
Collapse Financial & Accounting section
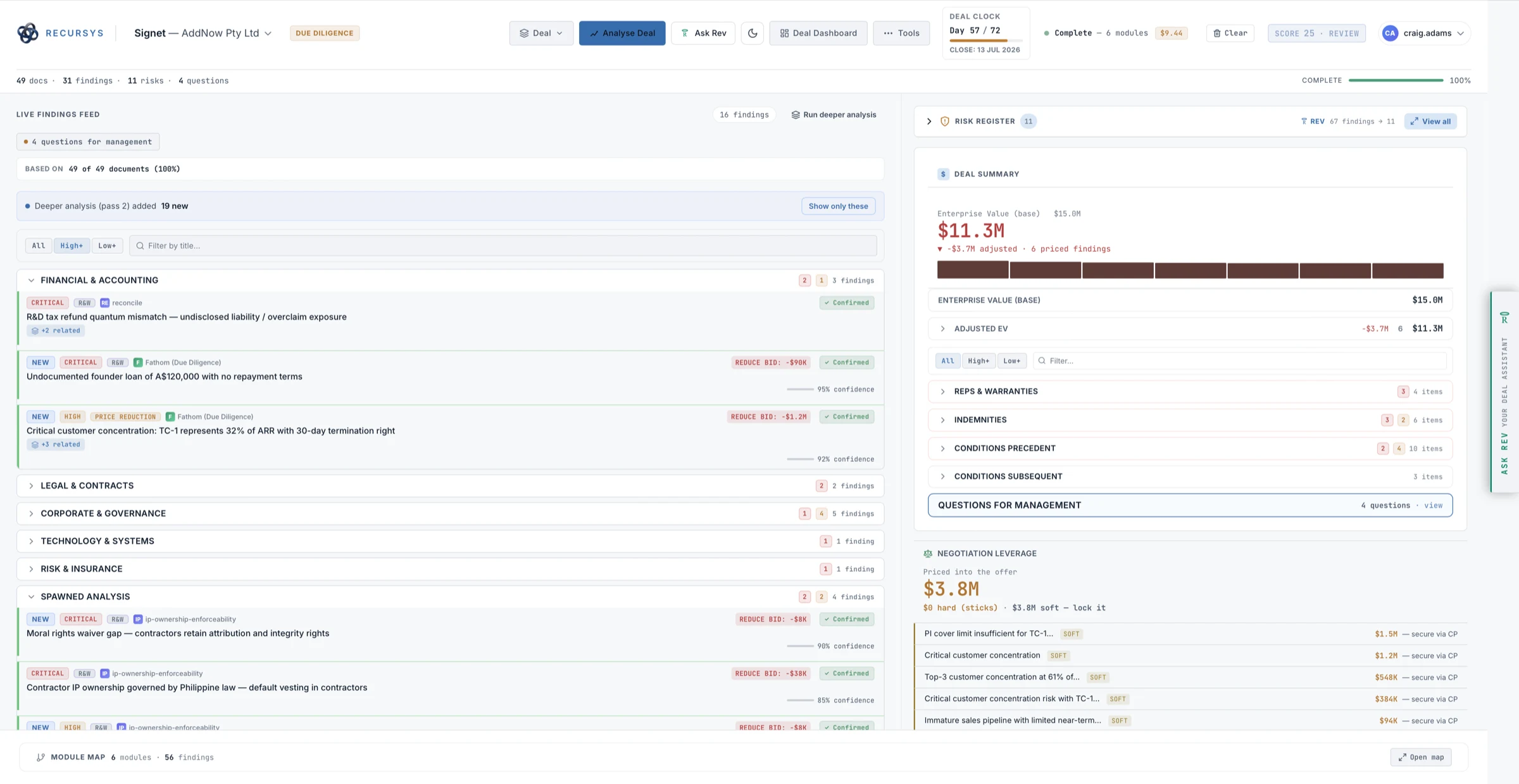31,280
